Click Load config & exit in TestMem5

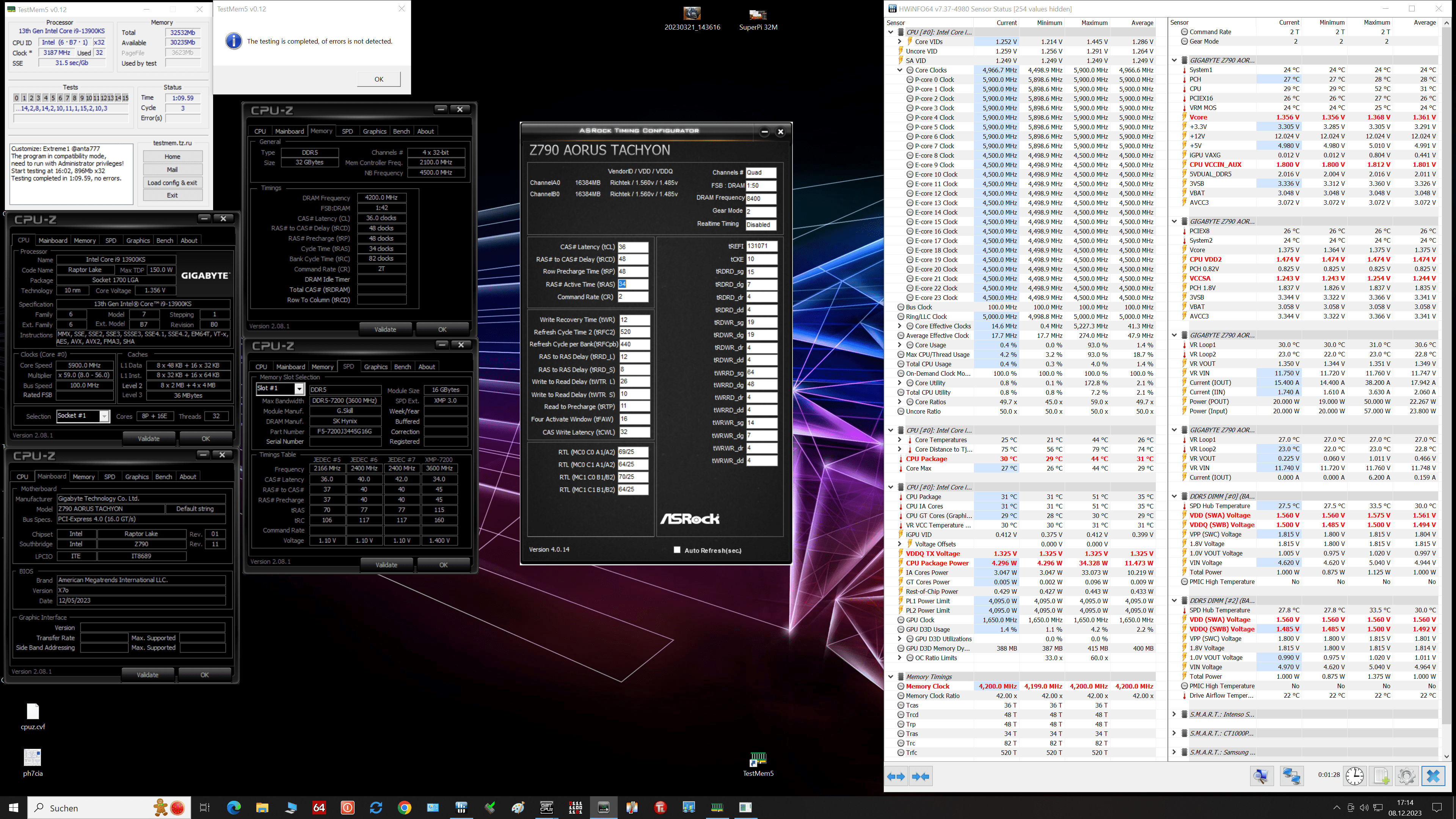coord(173,182)
